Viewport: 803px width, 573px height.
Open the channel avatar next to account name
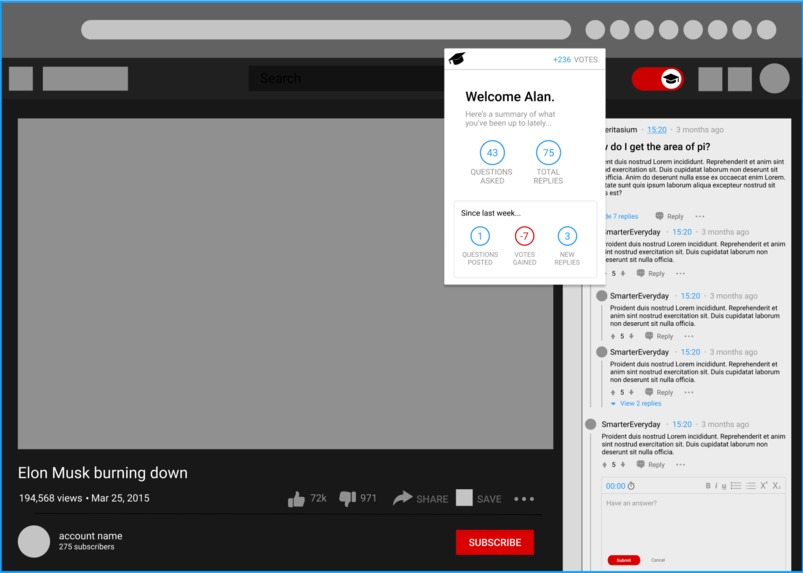click(34, 541)
